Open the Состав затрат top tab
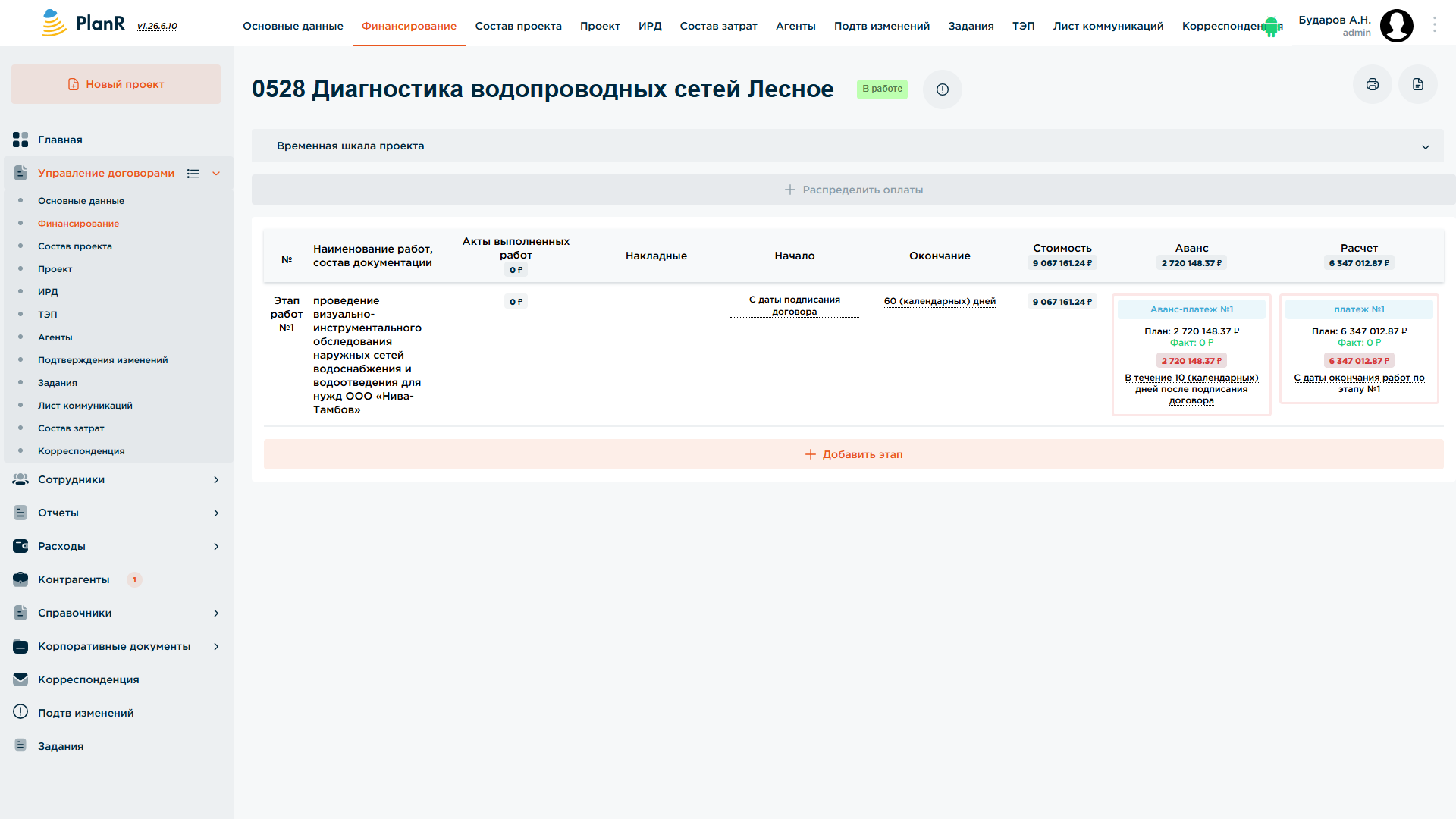Viewport: 1456px width, 819px height. click(x=718, y=26)
